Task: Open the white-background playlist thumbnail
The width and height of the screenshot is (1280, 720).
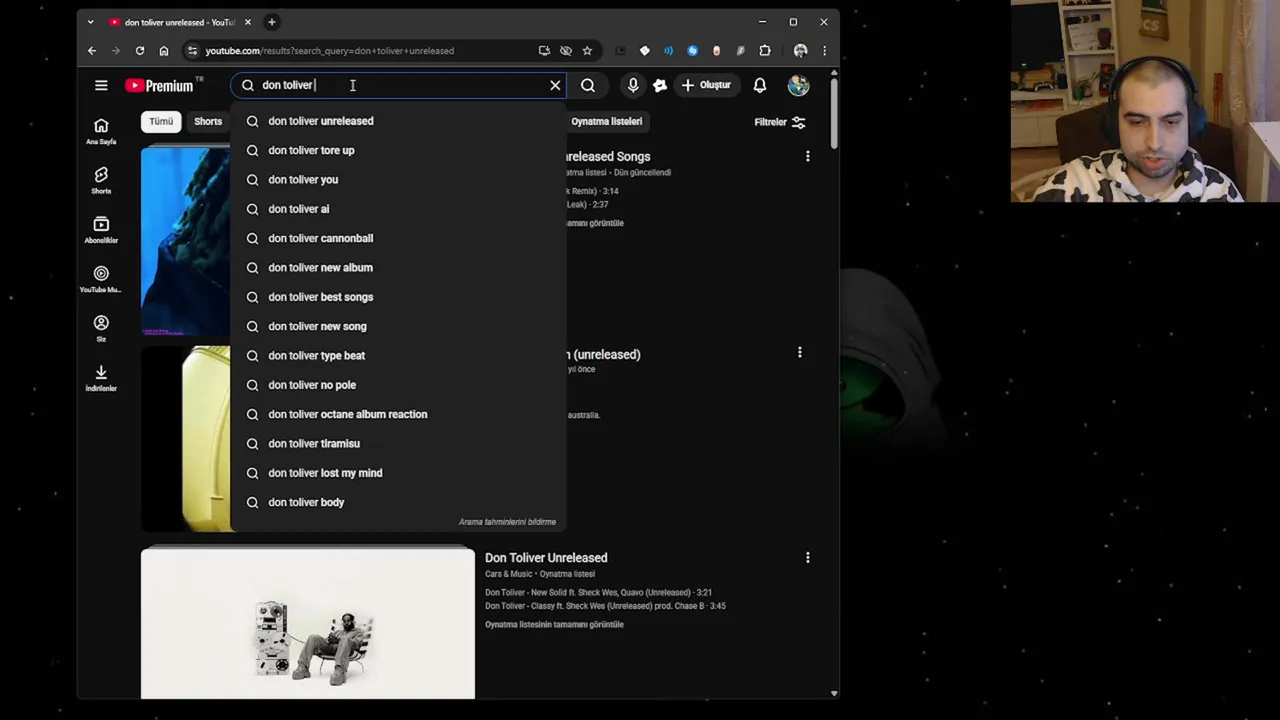Action: tap(308, 622)
